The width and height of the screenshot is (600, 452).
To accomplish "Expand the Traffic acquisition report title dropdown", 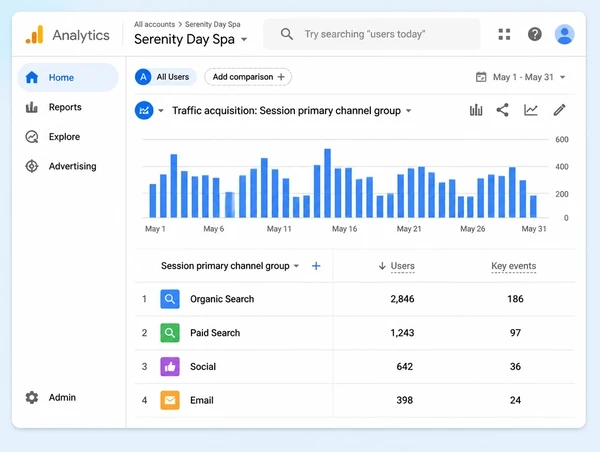I will (x=409, y=111).
